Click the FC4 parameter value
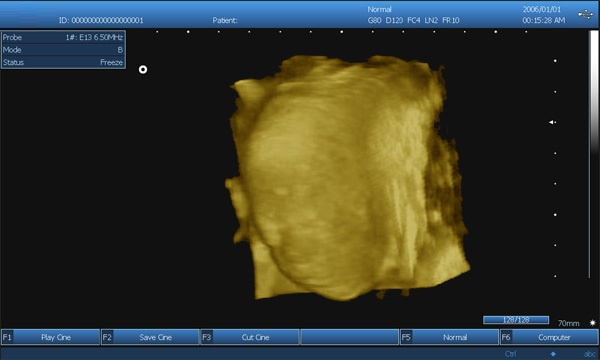This screenshot has width=600, height=360. click(414, 20)
